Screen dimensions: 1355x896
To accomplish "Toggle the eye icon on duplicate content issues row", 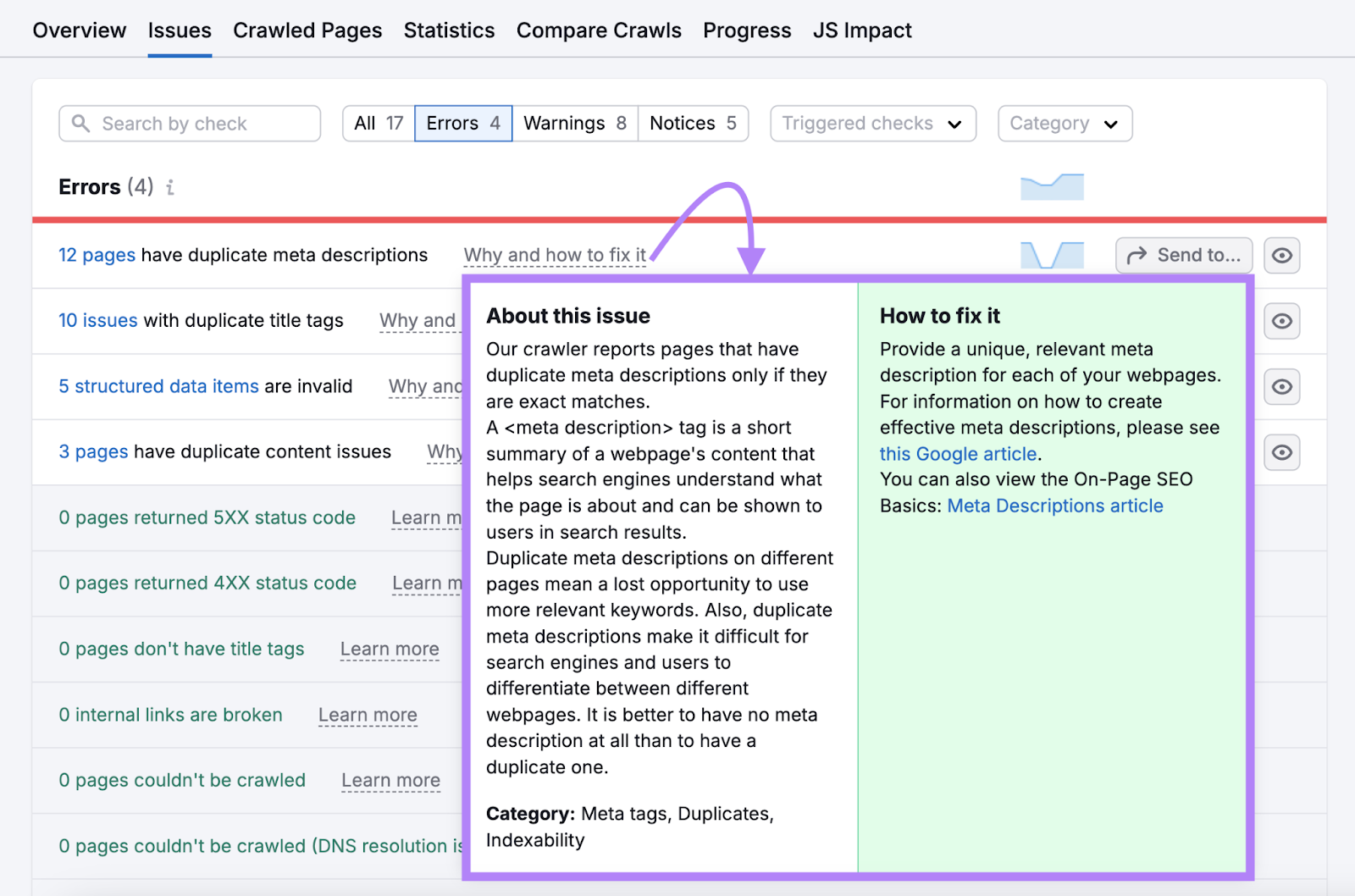I will point(1281,452).
